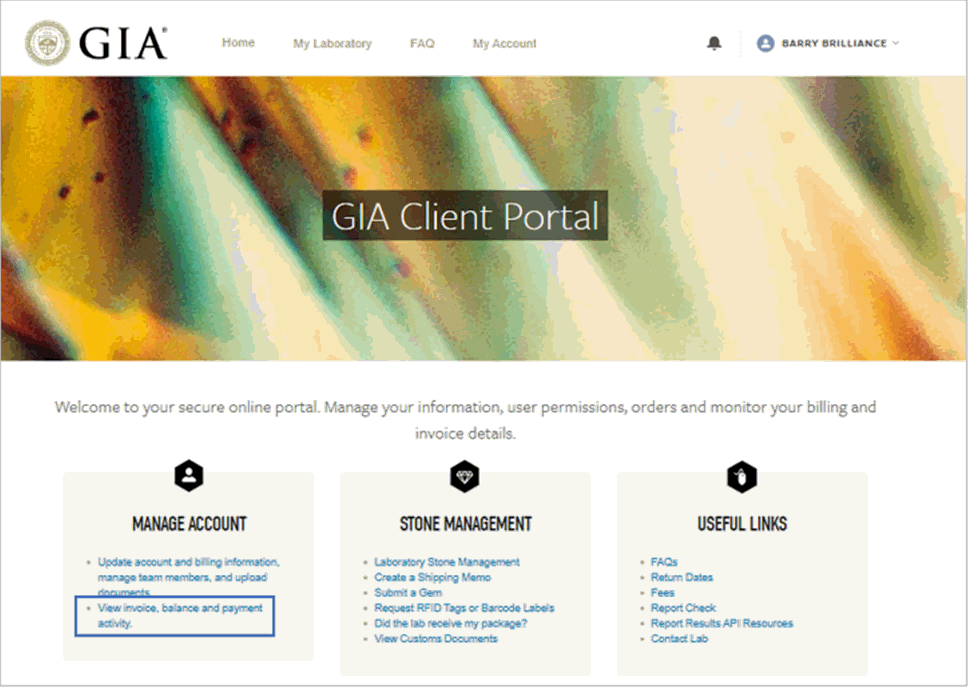Open the Return Dates link
The image size is (969, 687).
tap(681, 577)
